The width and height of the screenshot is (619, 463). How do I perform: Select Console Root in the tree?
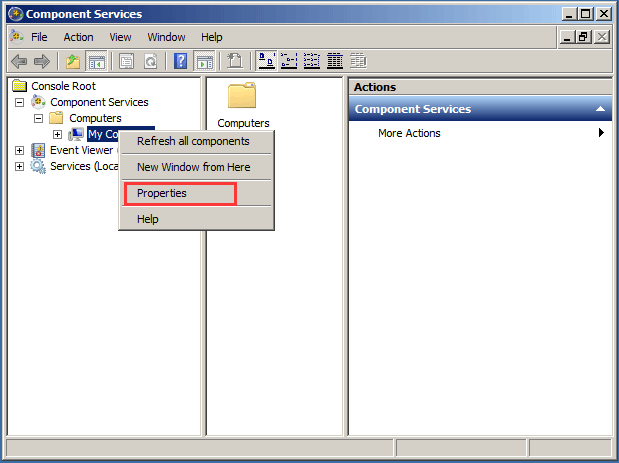click(x=64, y=86)
